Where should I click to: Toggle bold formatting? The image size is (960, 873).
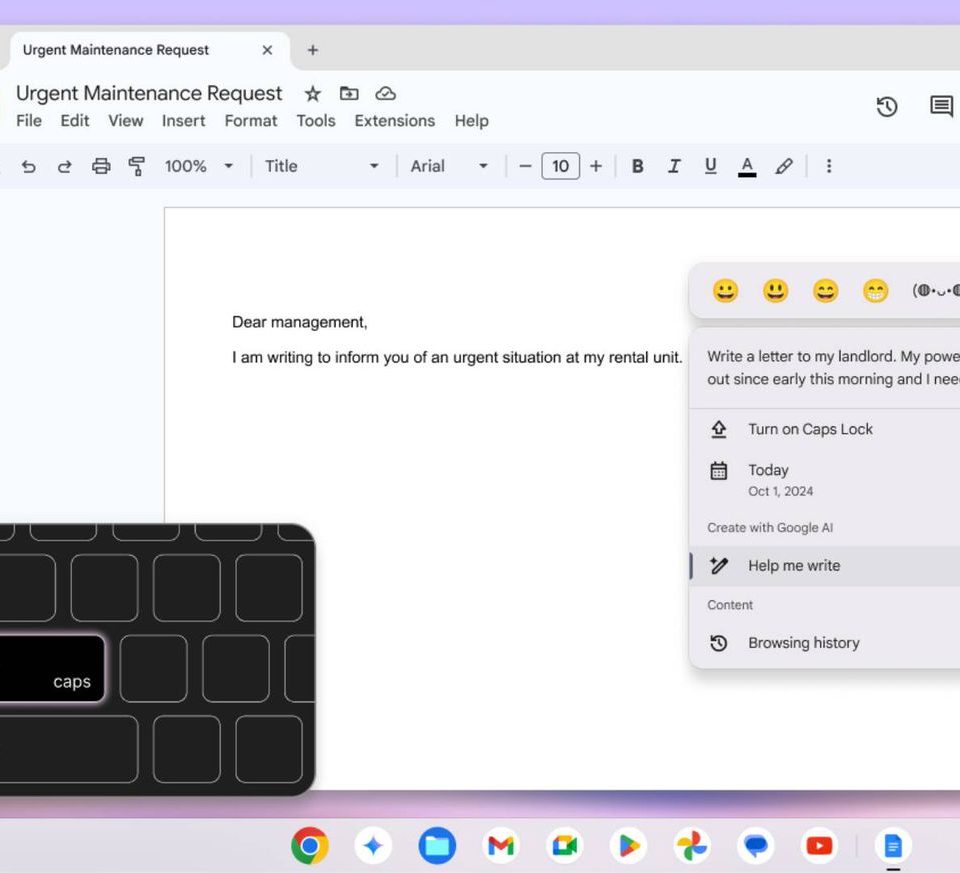click(x=637, y=167)
